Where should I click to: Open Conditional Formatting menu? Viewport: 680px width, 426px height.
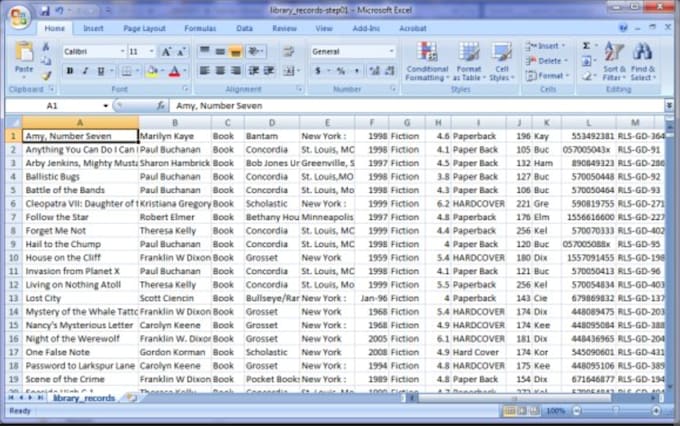click(x=427, y=61)
